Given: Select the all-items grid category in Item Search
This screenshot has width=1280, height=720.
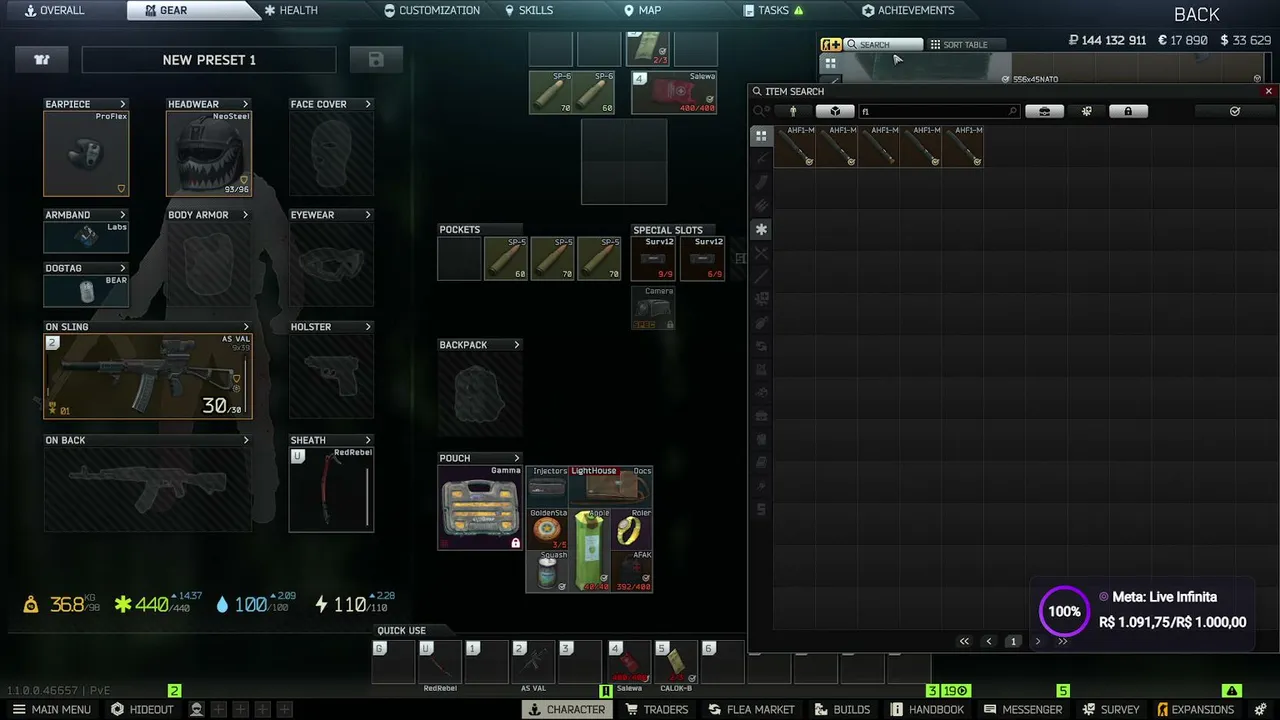Looking at the screenshot, I should [x=761, y=136].
